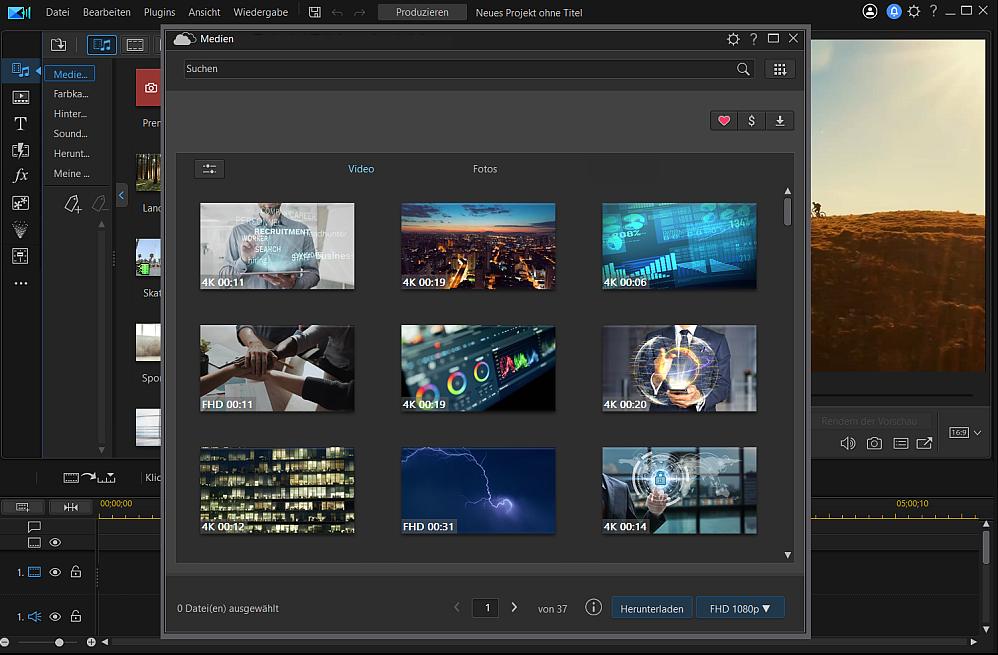Adjust preview volume speaker icon
Image resolution: width=998 pixels, height=655 pixels.
pos(848,443)
